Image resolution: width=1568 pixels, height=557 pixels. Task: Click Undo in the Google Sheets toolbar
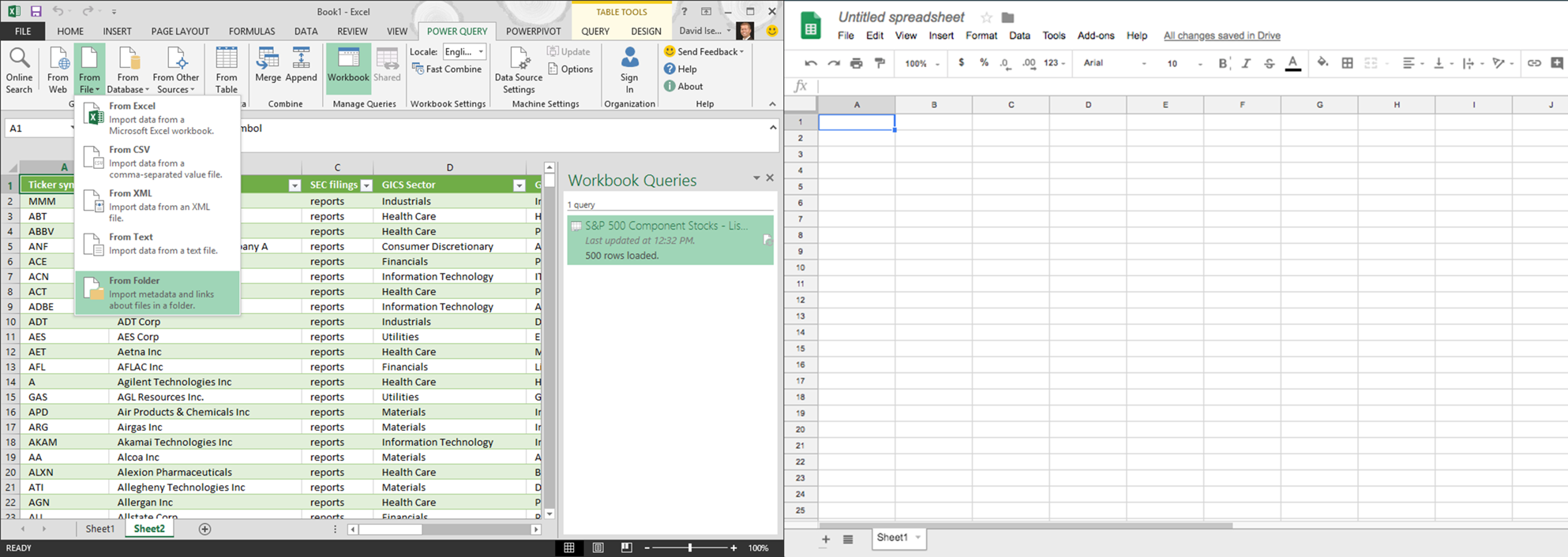click(811, 63)
